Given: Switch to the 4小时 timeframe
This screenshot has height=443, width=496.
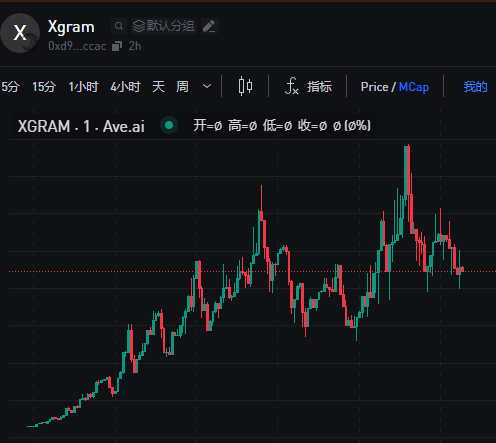Looking at the screenshot, I should [125, 87].
